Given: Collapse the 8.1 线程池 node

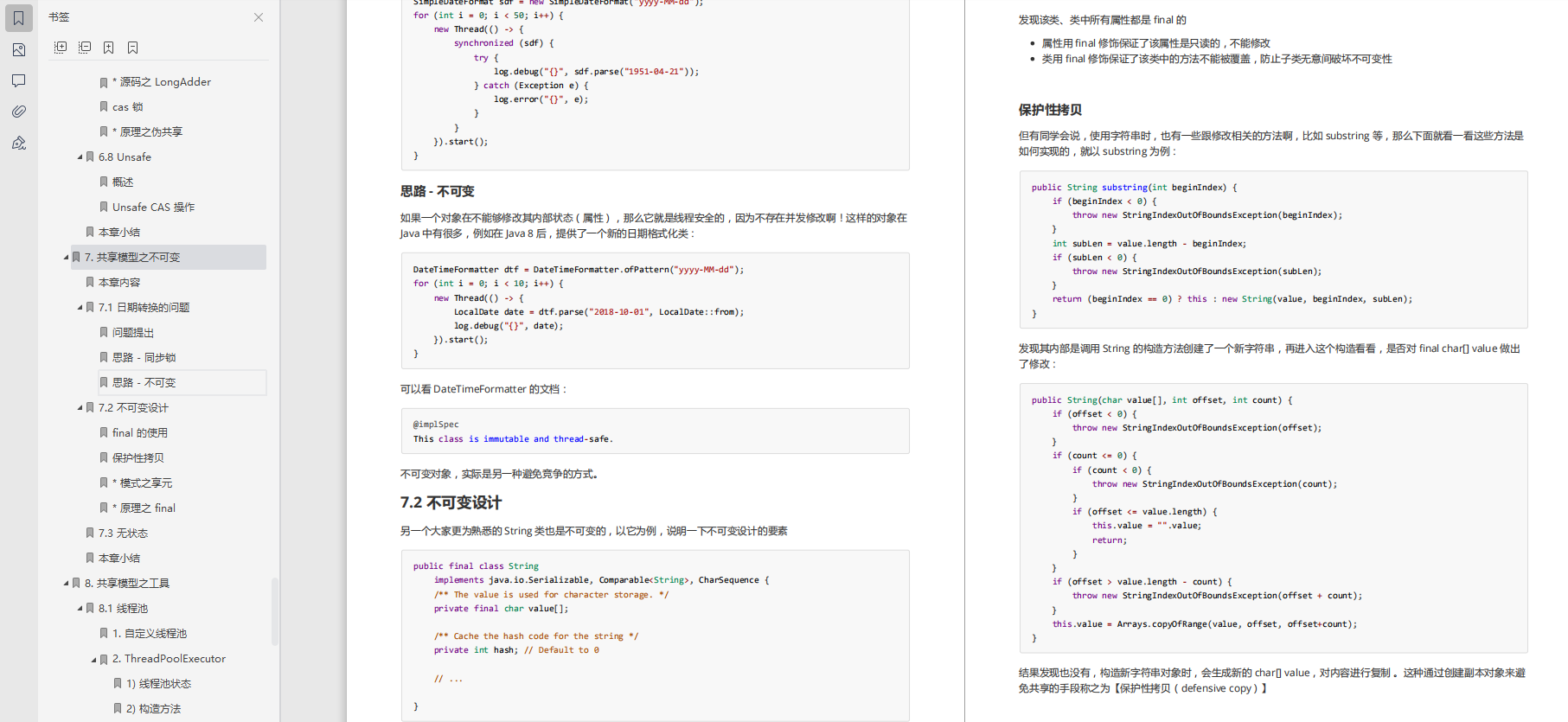Looking at the screenshot, I should coord(80,609).
